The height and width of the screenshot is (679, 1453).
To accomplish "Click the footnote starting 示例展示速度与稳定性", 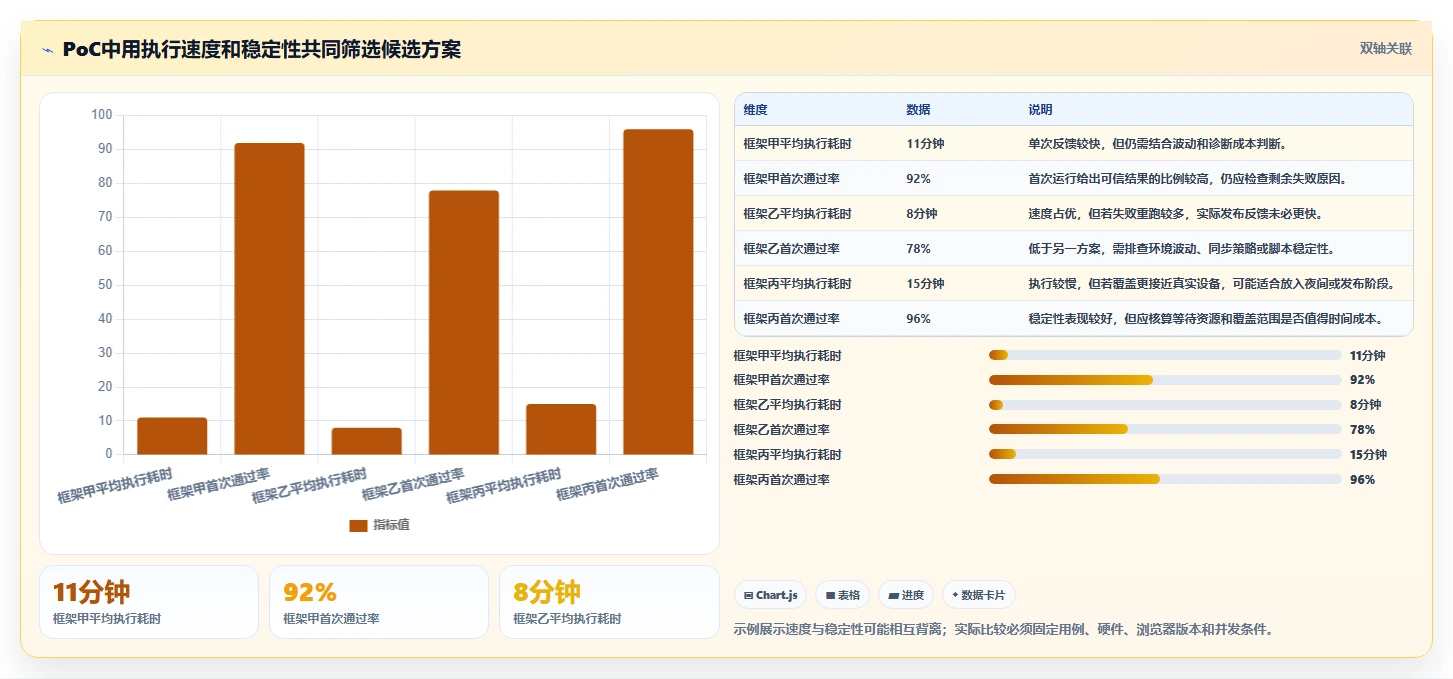I will 1003,630.
